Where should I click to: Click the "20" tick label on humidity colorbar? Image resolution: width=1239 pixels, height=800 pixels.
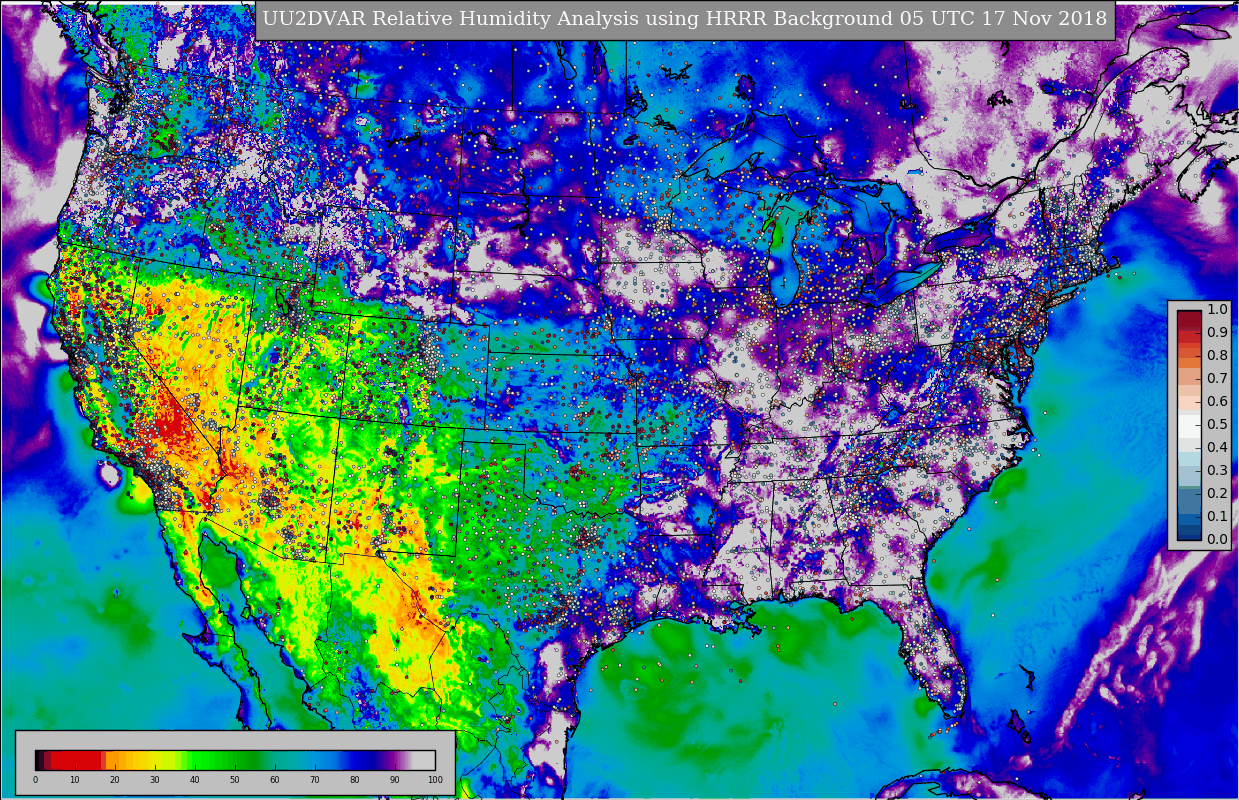click(x=115, y=780)
